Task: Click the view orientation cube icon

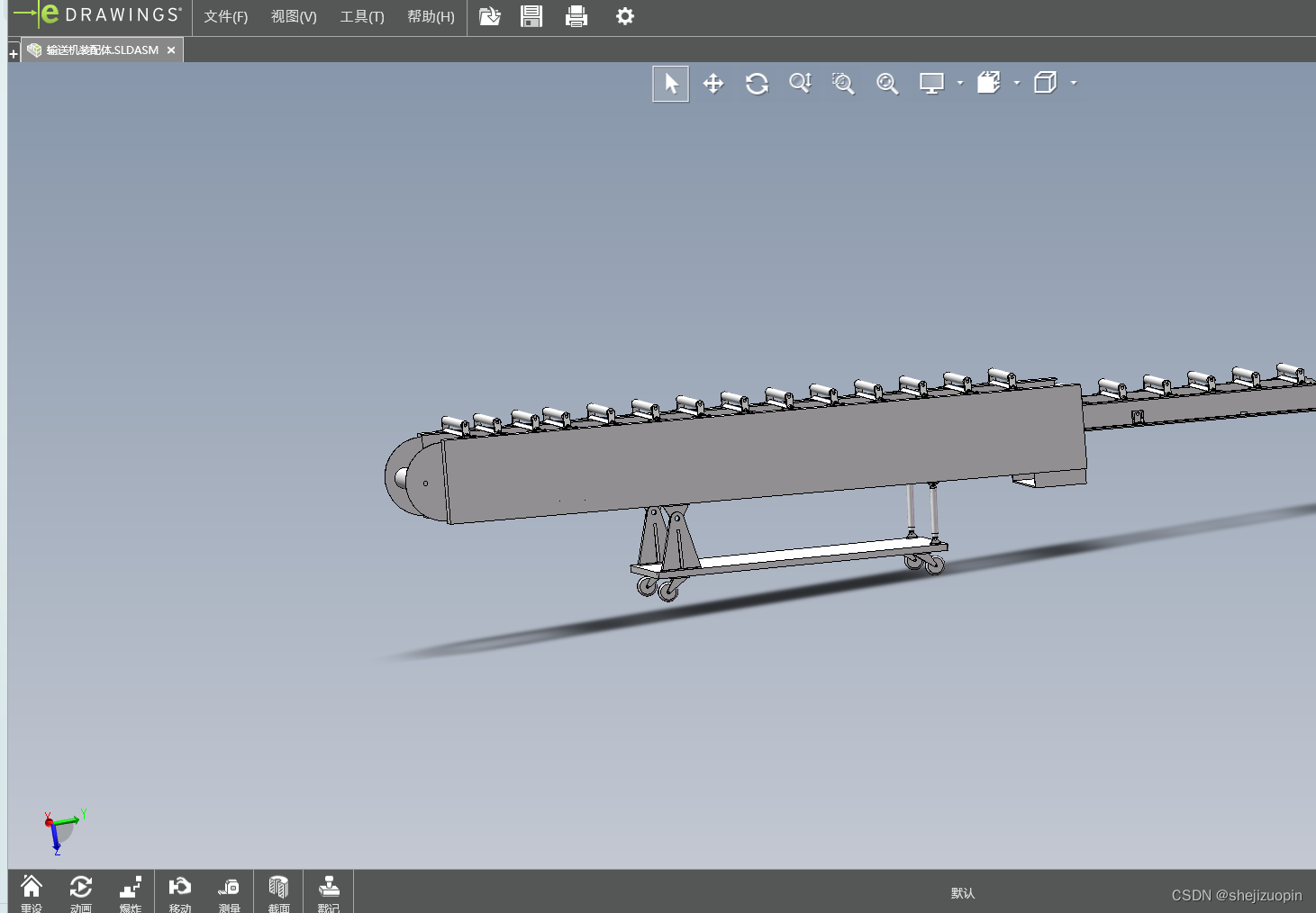Action: click(989, 83)
